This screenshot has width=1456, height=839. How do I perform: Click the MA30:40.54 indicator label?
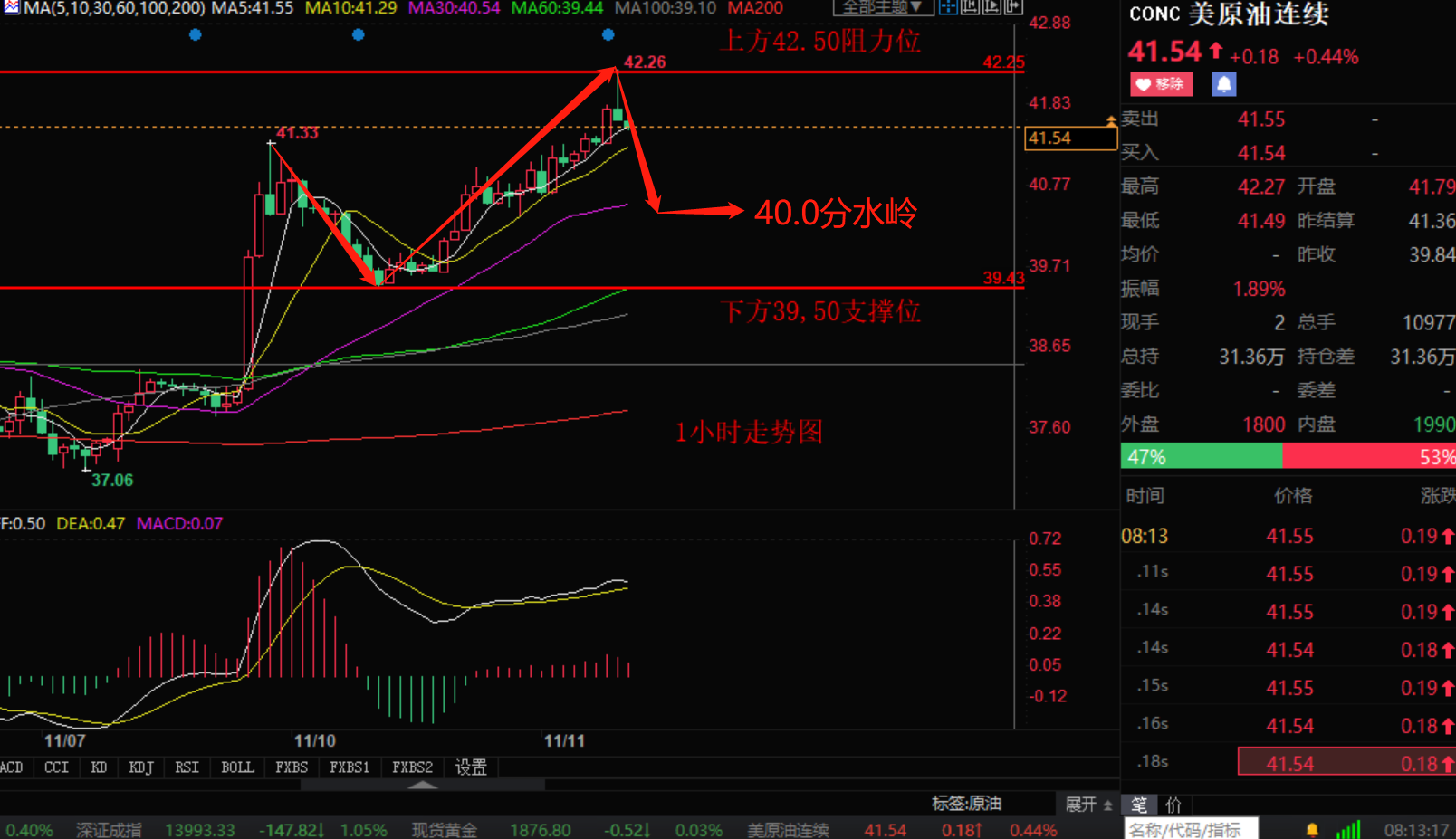pyautogui.click(x=454, y=8)
